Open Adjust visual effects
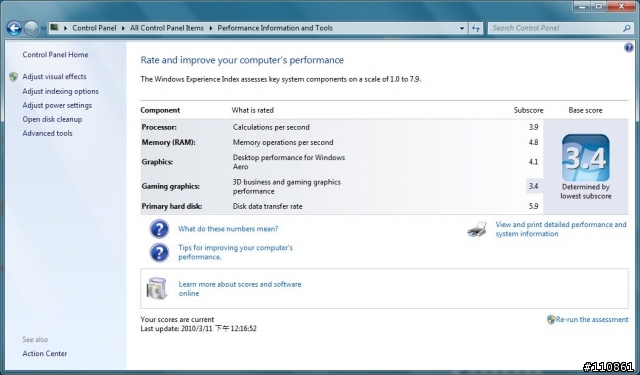The width and height of the screenshot is (640, 375). click(54, 77)
